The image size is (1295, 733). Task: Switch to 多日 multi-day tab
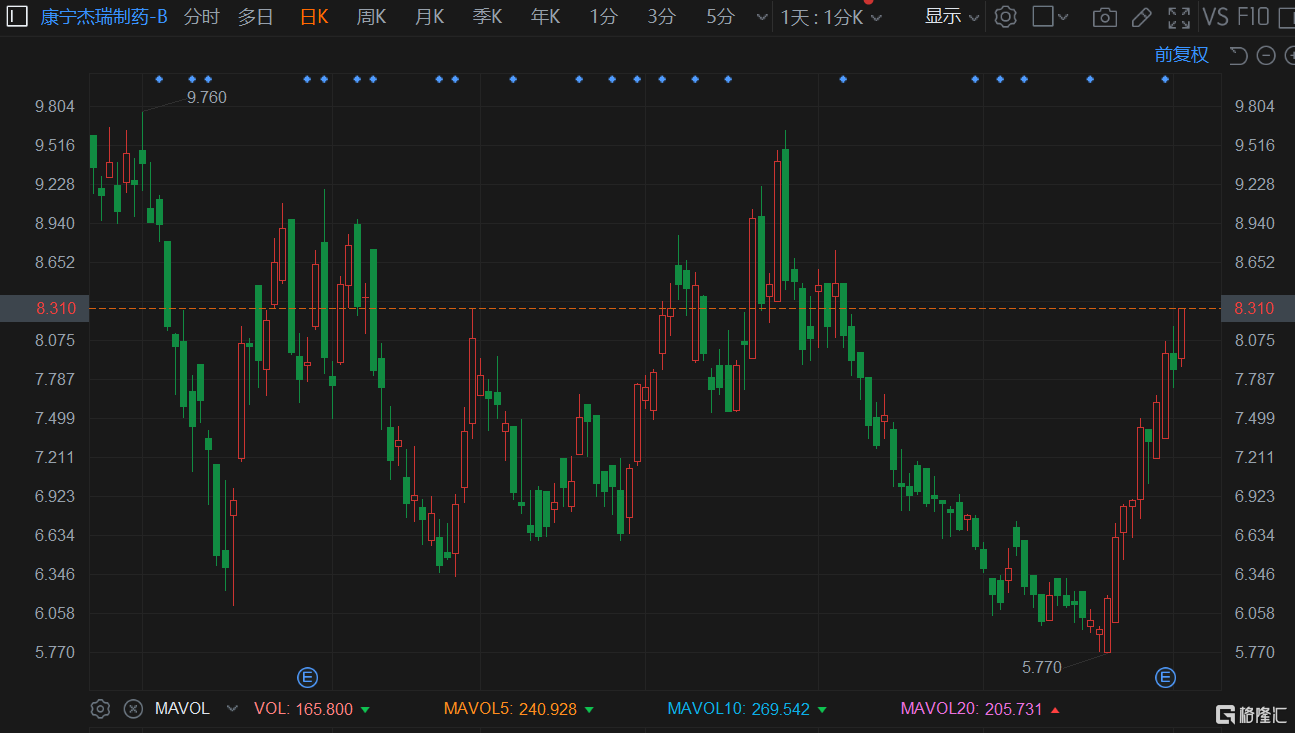(x=255, y=17)
